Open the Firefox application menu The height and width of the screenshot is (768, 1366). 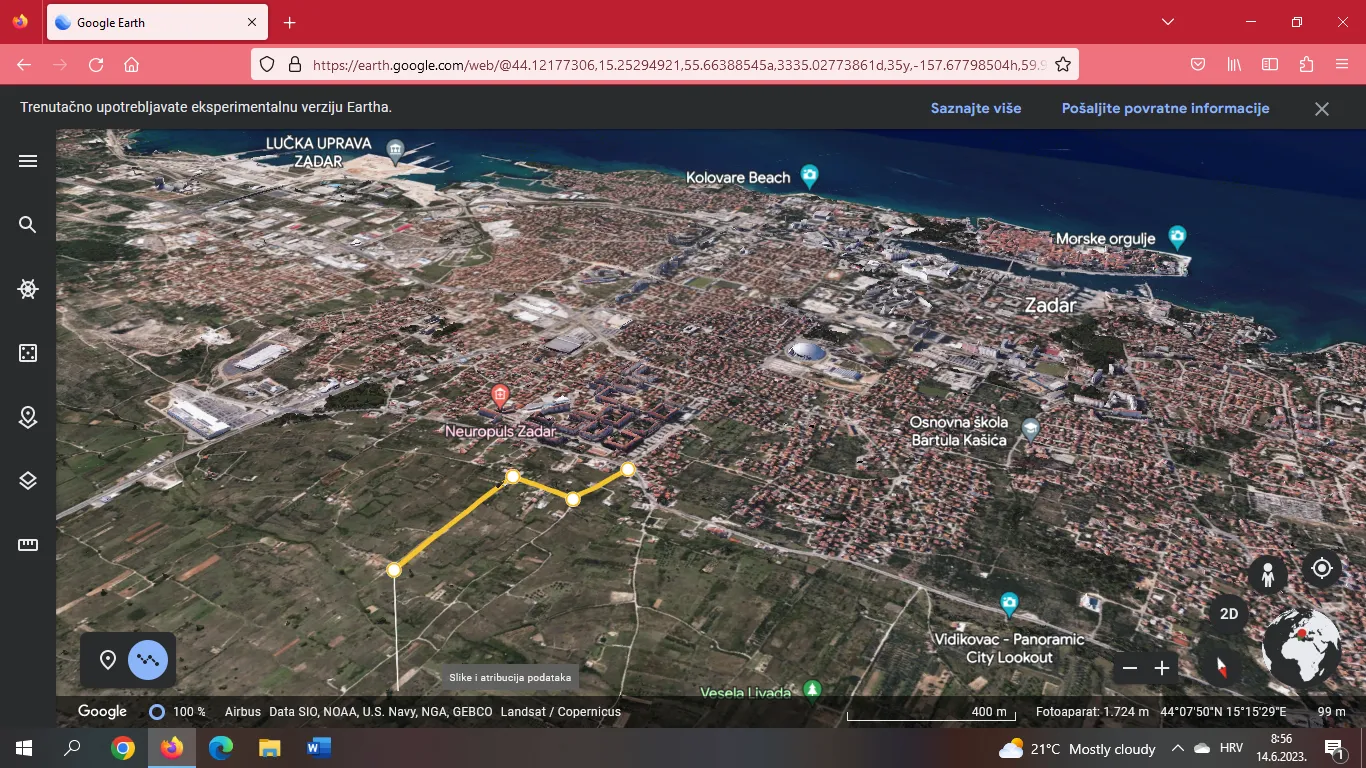(1342, 65)
